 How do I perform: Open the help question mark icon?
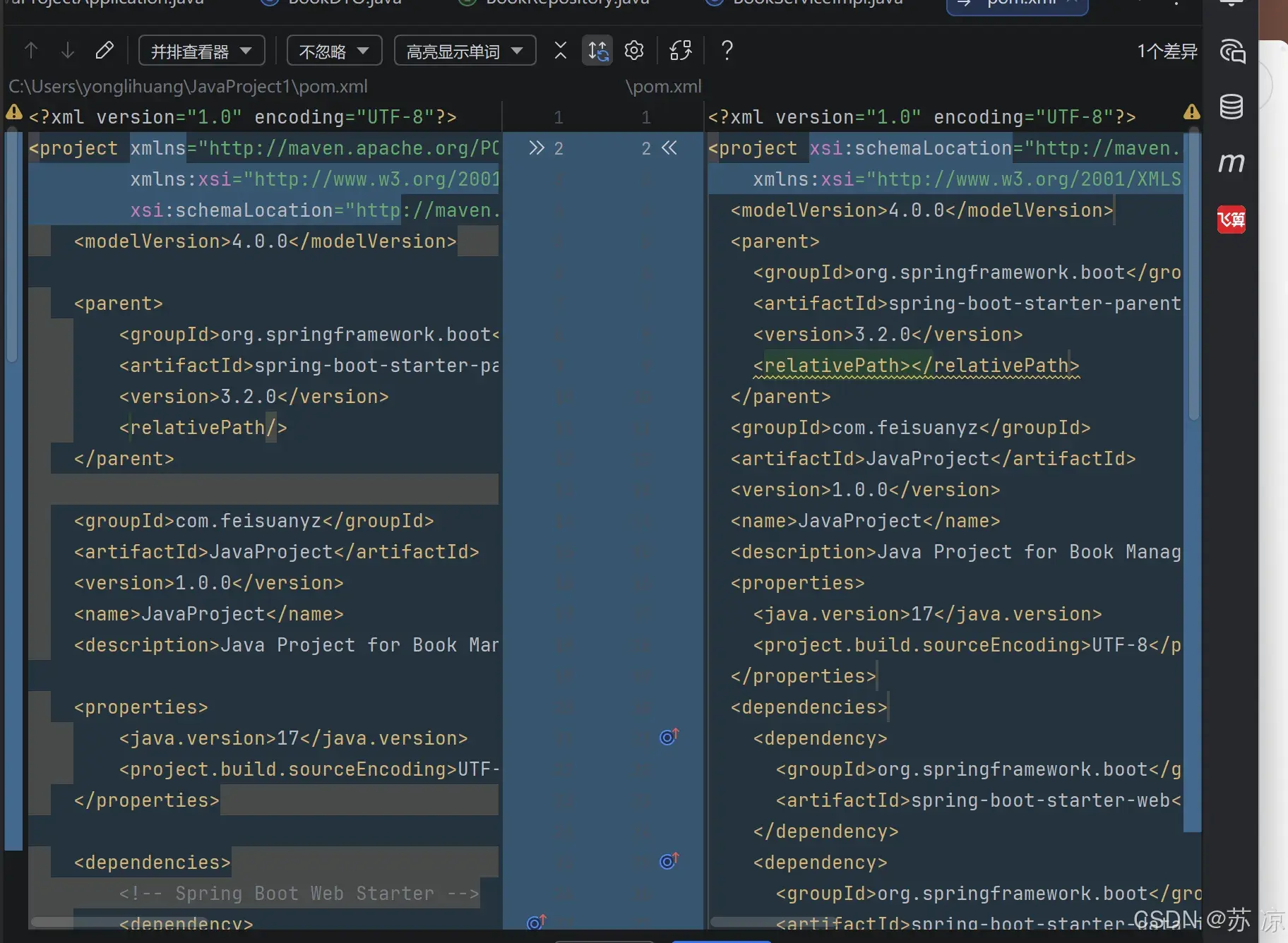coord(727,51)
